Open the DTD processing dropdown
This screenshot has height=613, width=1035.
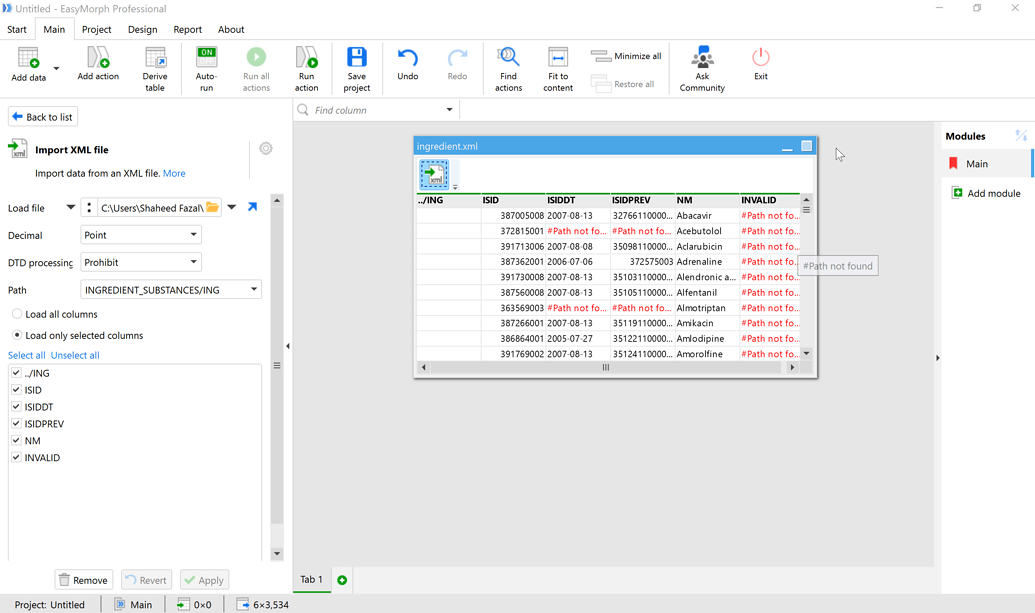pyautogui.click(x=138, y=262)
